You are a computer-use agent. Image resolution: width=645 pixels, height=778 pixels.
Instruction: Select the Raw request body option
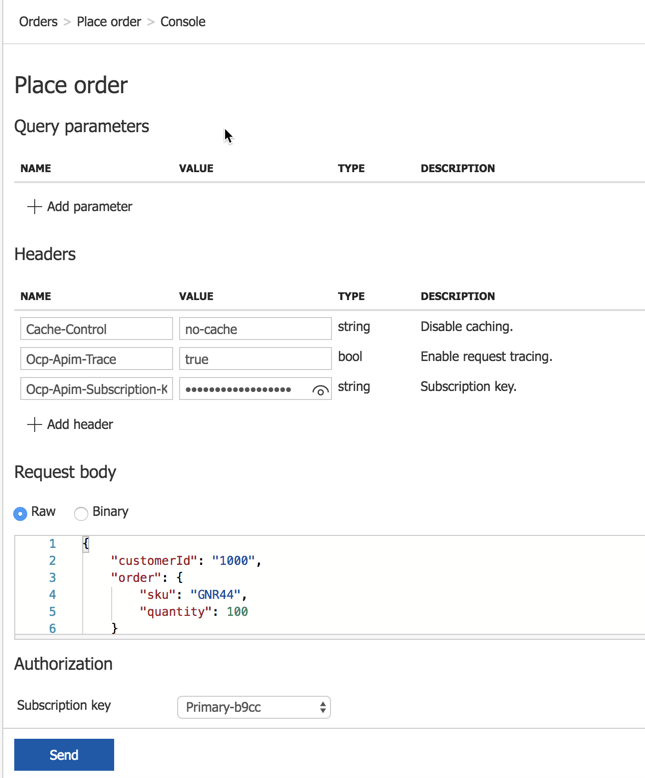[x=20, y=513]
